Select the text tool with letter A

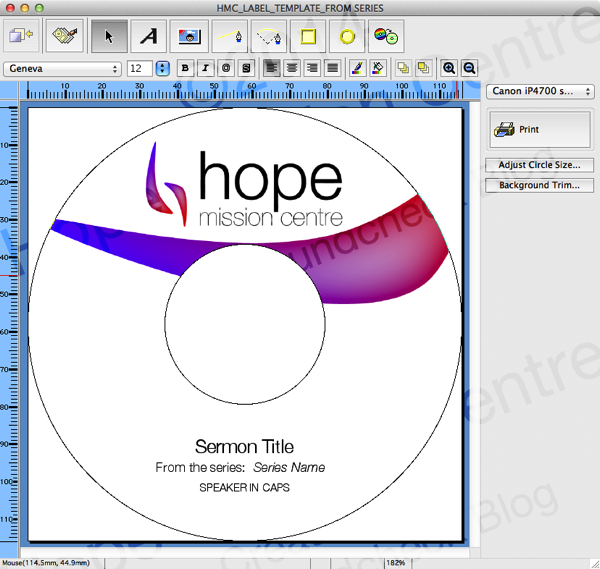(x=149, y=37)
